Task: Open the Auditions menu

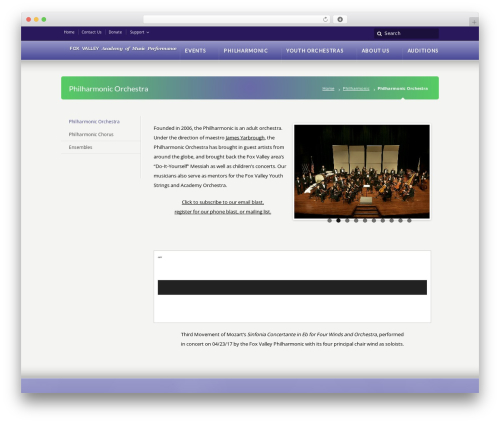Action: pos(423,51)
